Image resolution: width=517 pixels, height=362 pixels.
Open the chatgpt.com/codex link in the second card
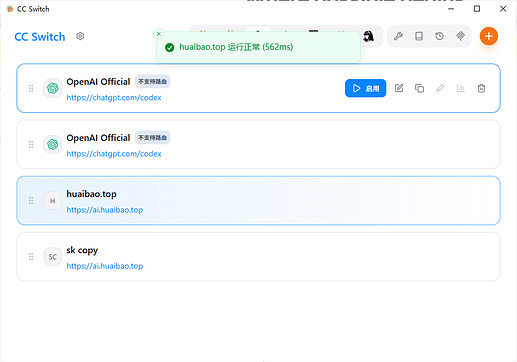114,154
